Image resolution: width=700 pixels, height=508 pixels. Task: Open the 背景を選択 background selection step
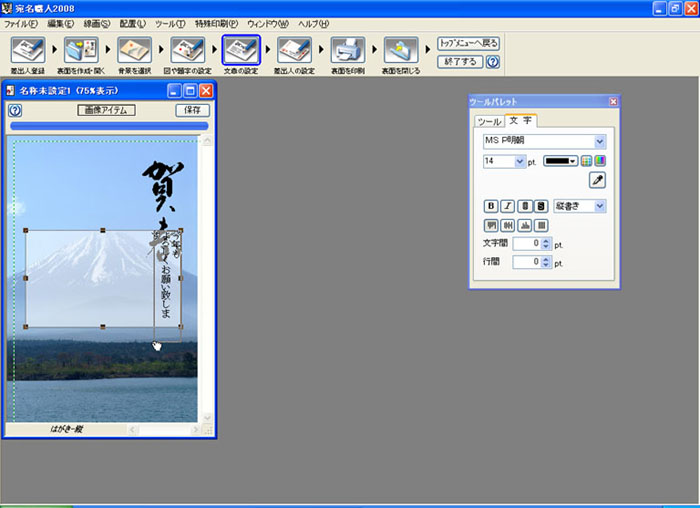134,50
